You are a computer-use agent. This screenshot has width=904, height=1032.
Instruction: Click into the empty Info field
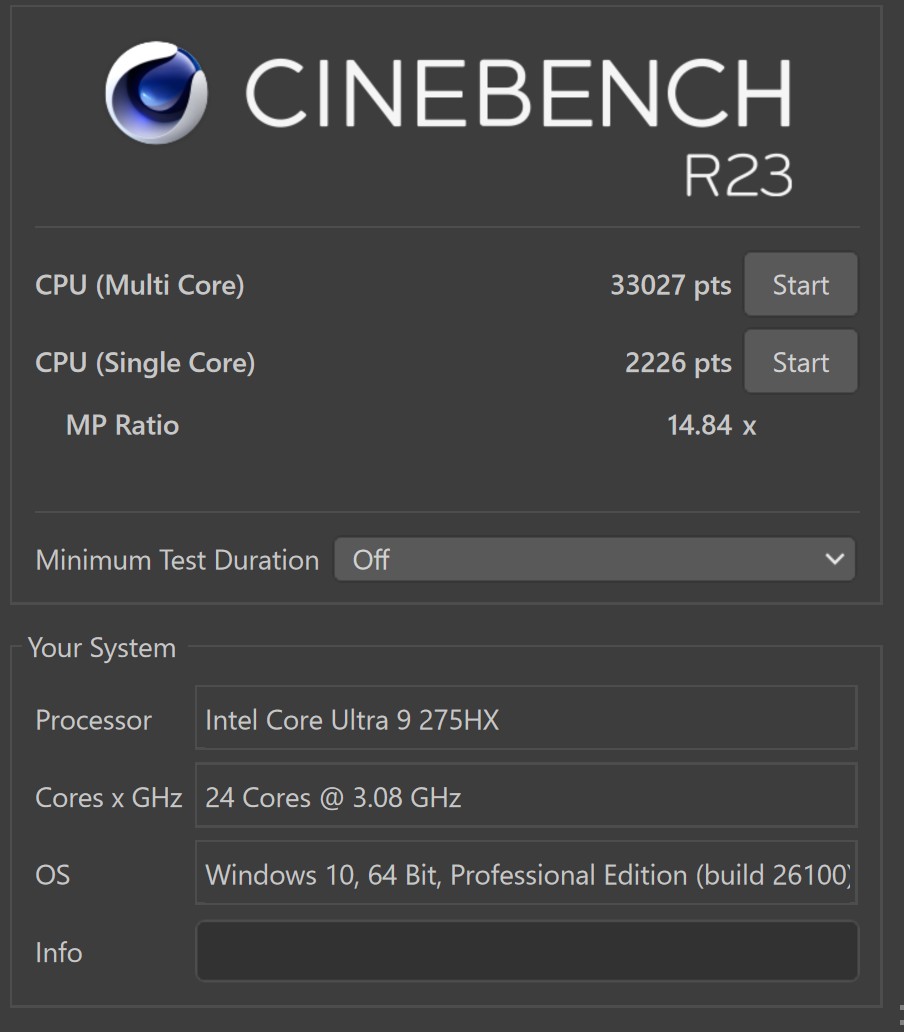click(x=526, y=951)
